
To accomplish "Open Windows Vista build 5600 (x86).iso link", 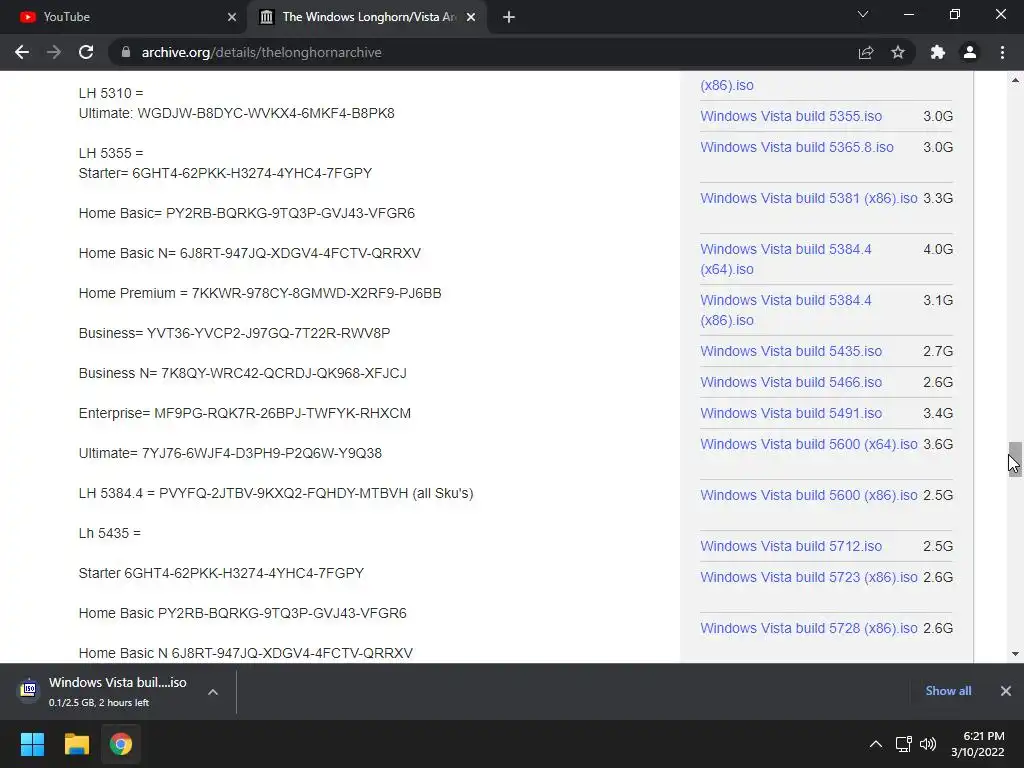I will (808, 495).
